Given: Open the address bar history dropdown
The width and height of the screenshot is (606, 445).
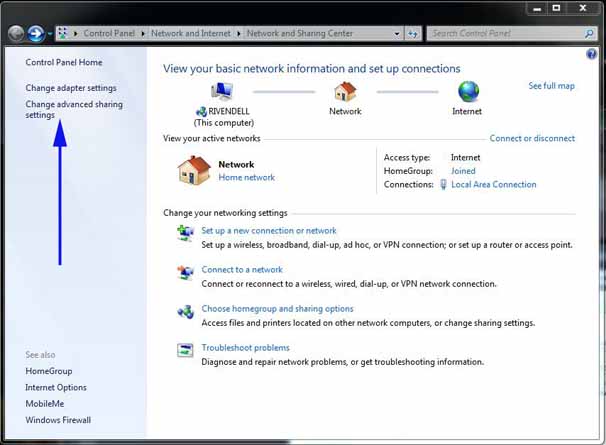Looking at the screenshot, I should click(x=397, y=34).
